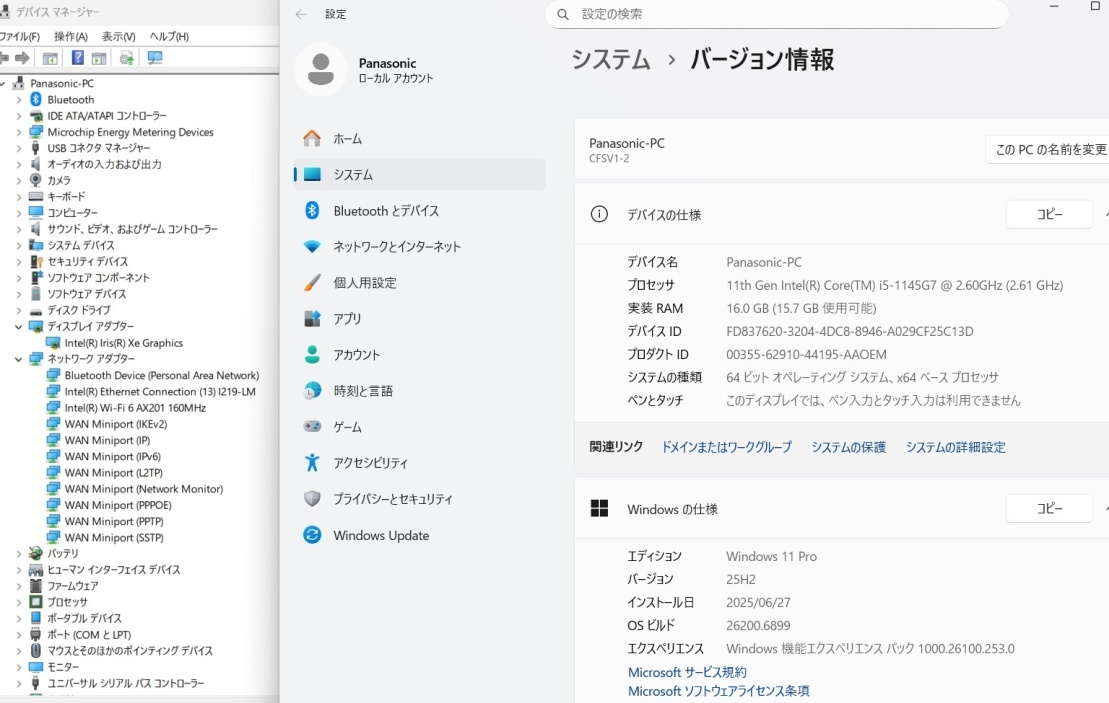Click the scan for hardware changes icon
Screen dimensions: 1109x703
[x=154, y=58]
